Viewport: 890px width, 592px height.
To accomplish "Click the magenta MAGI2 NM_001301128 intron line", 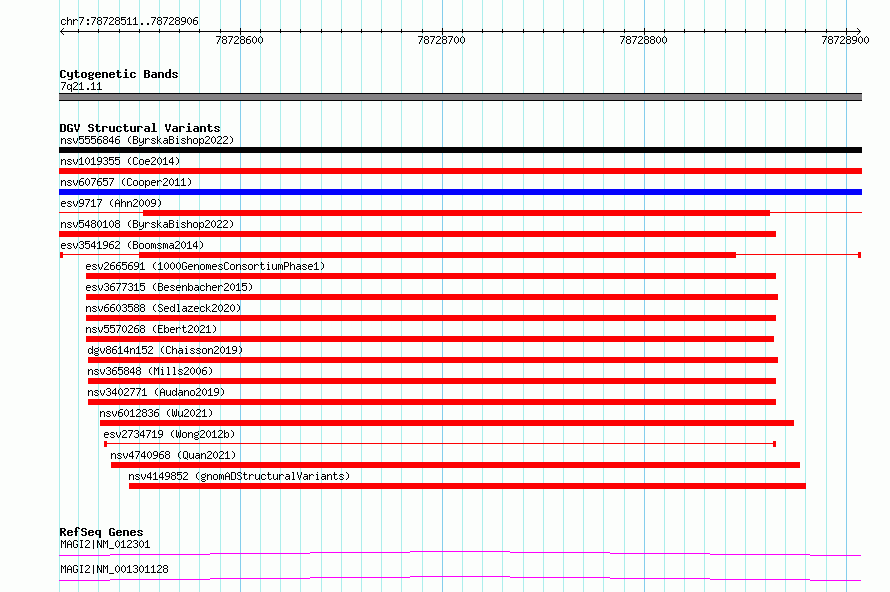I will 460,578.
